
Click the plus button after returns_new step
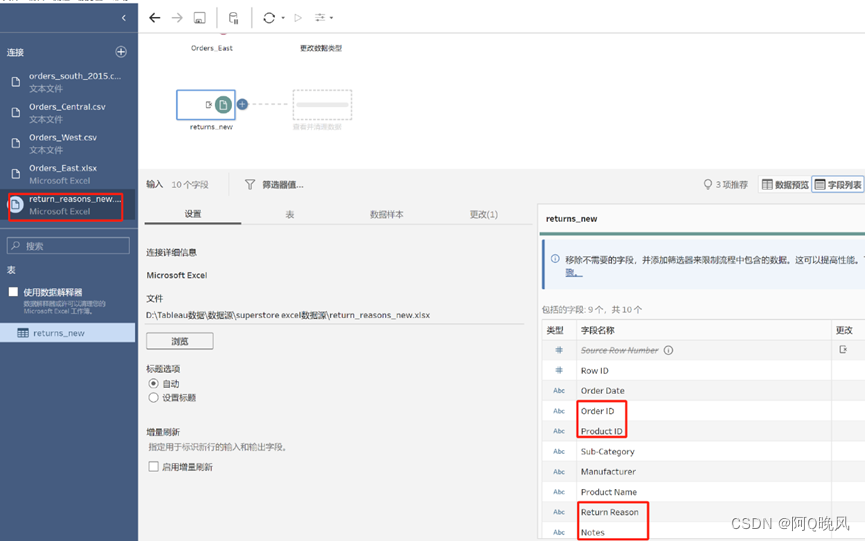(242, 104)
